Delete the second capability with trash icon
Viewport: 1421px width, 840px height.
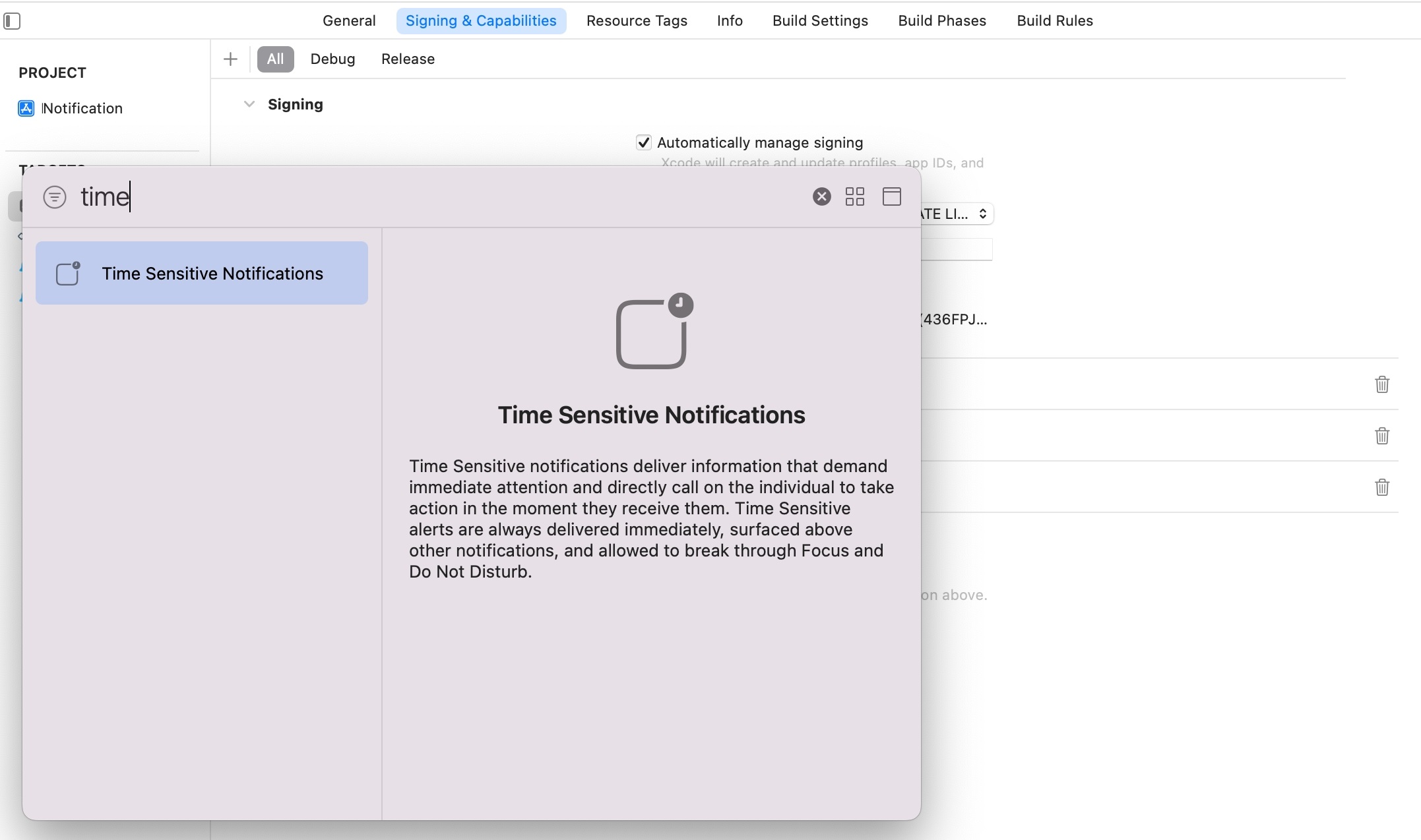pos(1382,436)
